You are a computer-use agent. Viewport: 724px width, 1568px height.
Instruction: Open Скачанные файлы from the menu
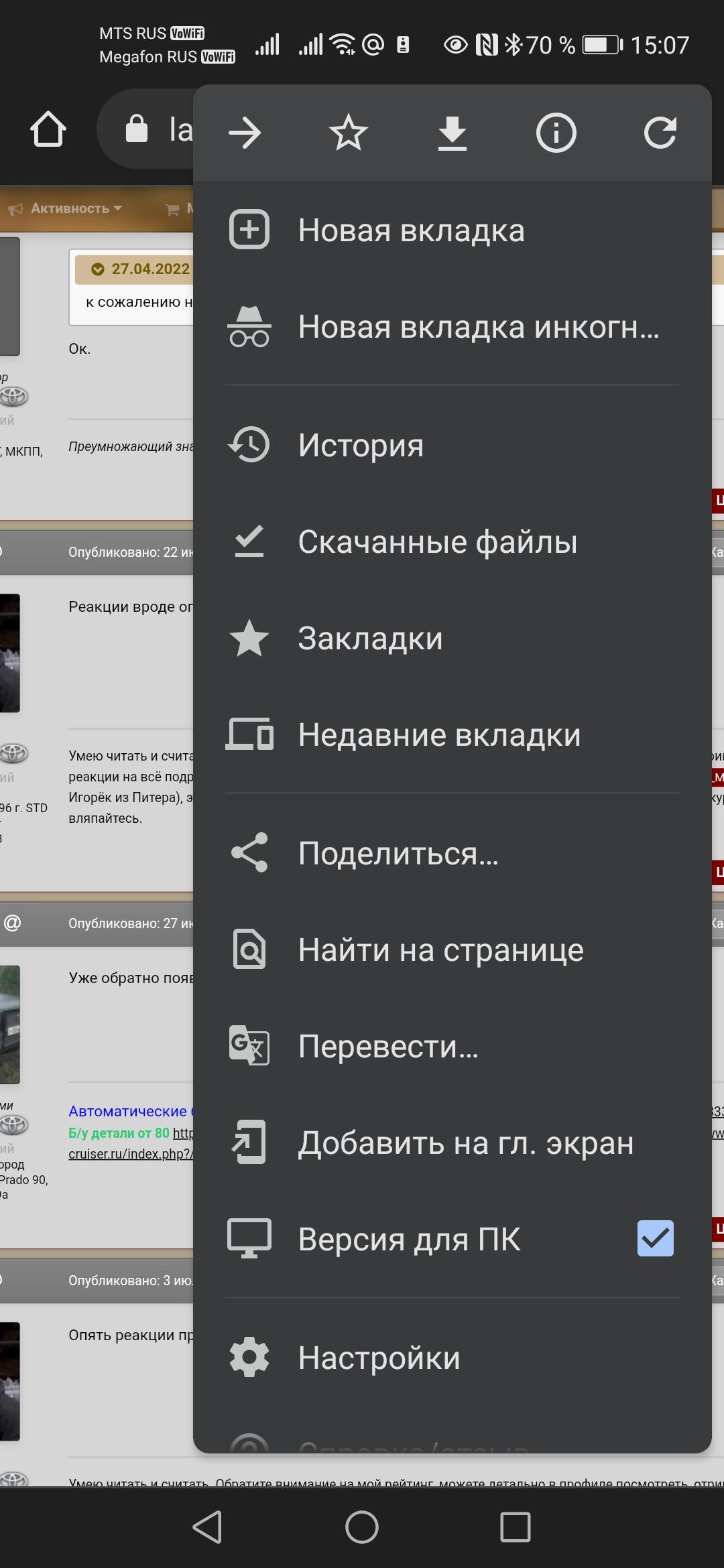(x=452, y=541)
